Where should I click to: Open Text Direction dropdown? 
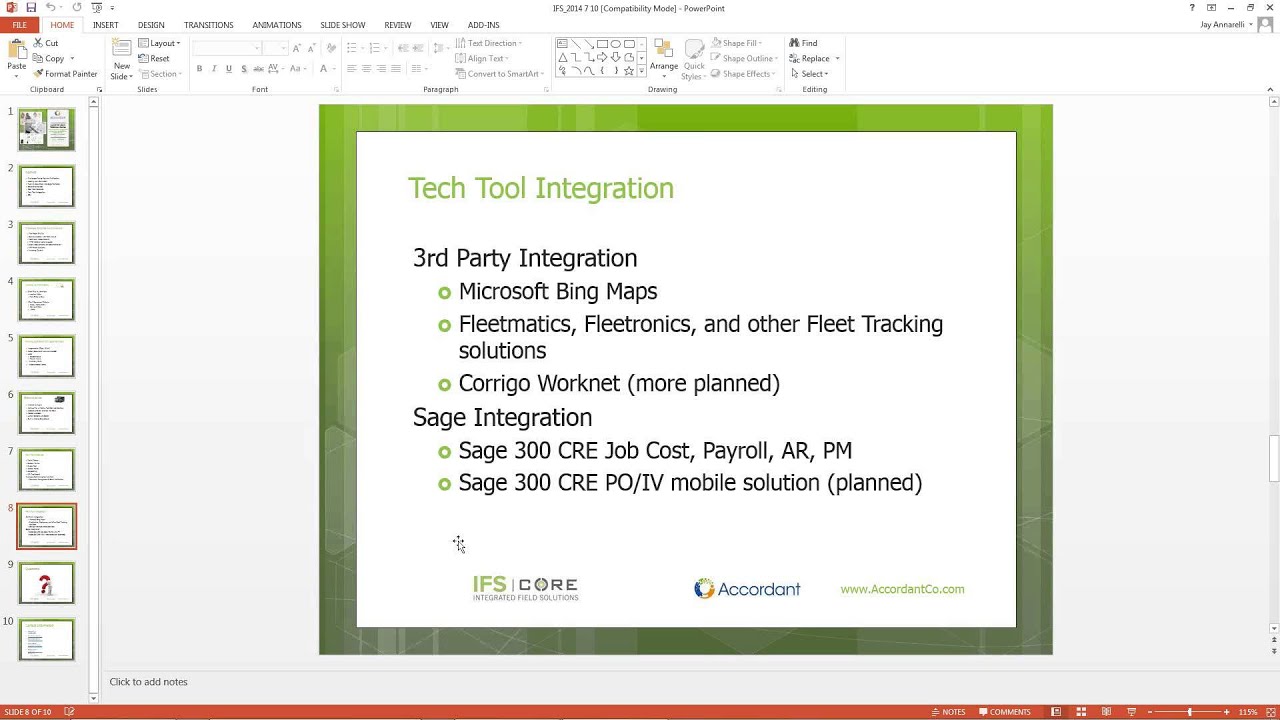[489, 43]
